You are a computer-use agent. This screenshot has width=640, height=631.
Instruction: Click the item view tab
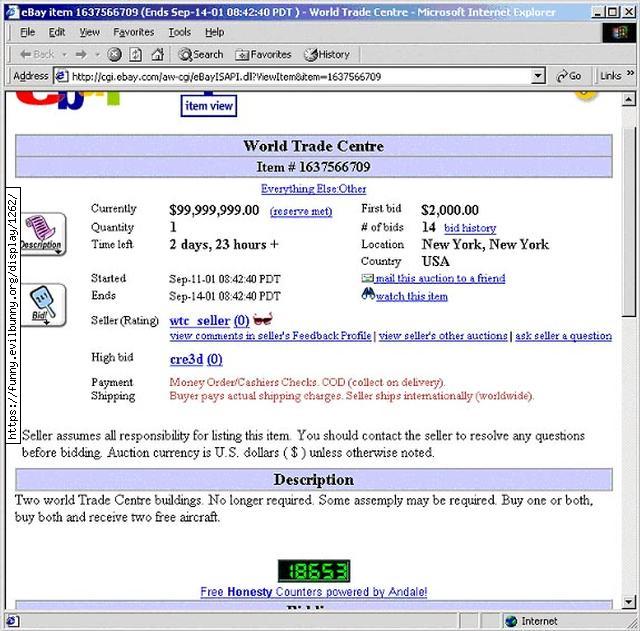pos(209,106)
